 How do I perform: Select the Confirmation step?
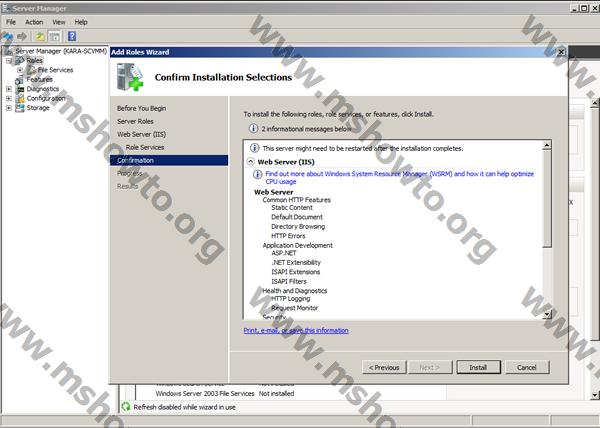click(169, 160)
